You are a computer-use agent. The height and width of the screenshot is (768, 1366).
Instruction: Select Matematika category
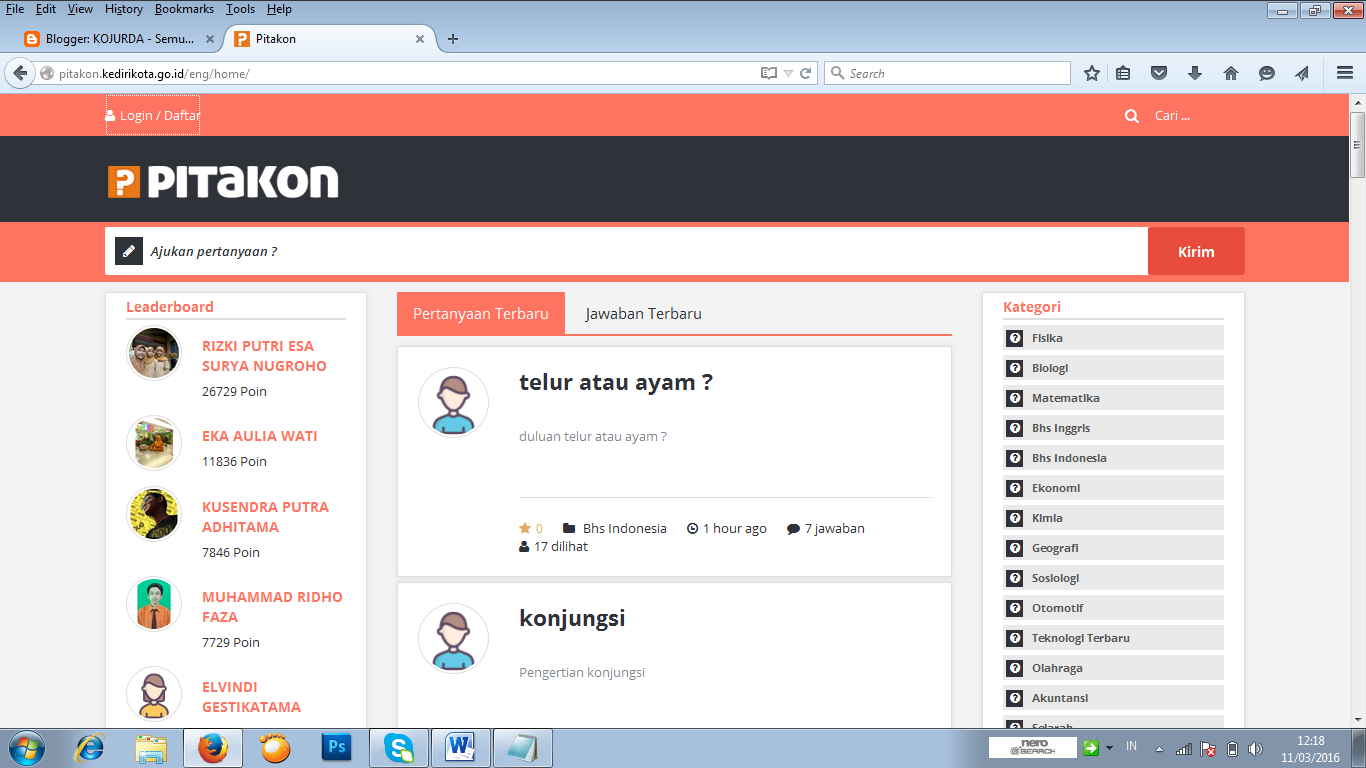[x=1113, y=398]
